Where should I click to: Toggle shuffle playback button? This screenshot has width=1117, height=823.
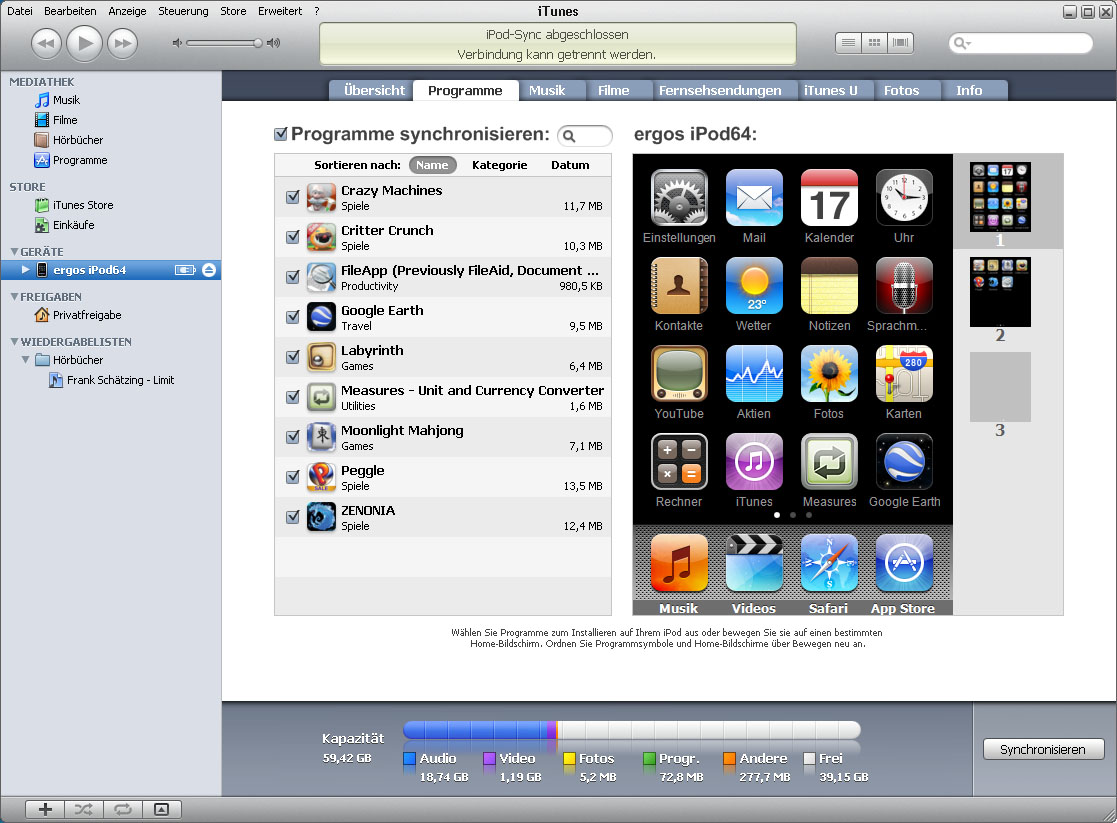tap(83, 809)
